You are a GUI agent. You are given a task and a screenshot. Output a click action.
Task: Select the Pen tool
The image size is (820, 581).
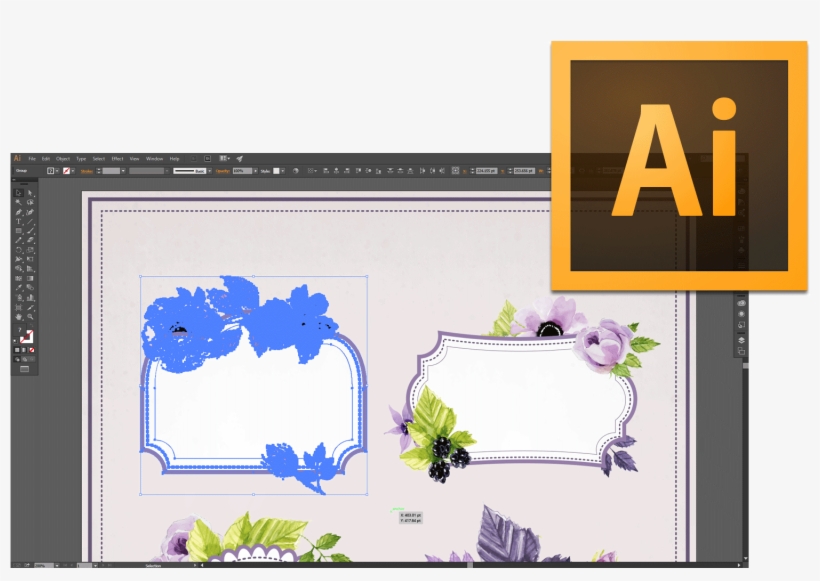click(x=18, y=212)
